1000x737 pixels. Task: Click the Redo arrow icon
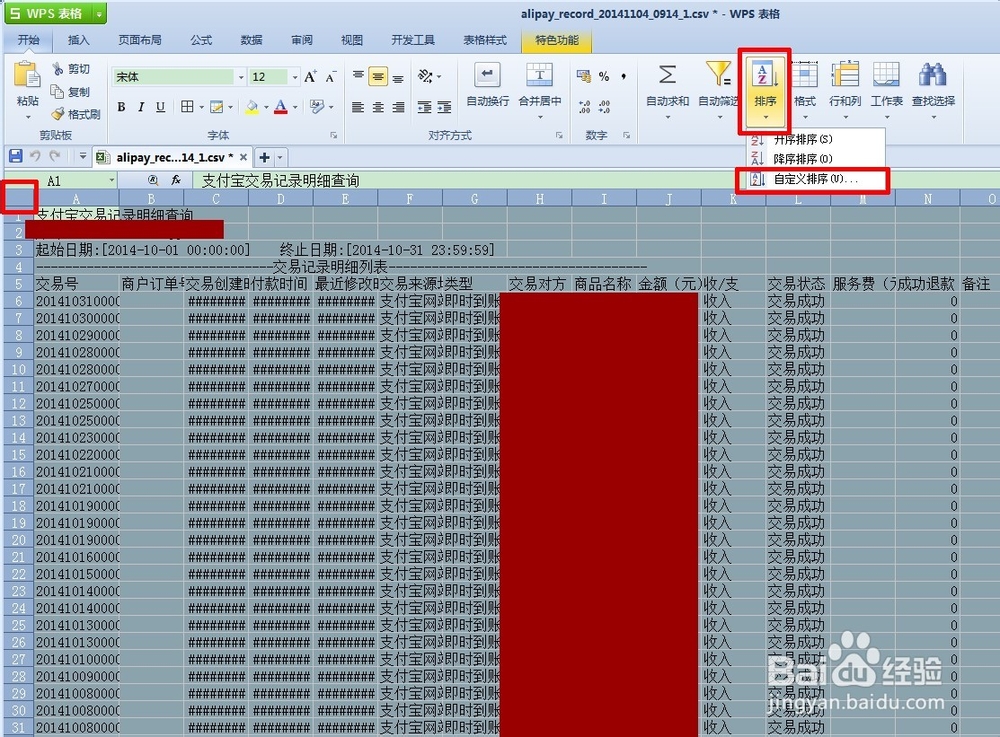55,156
